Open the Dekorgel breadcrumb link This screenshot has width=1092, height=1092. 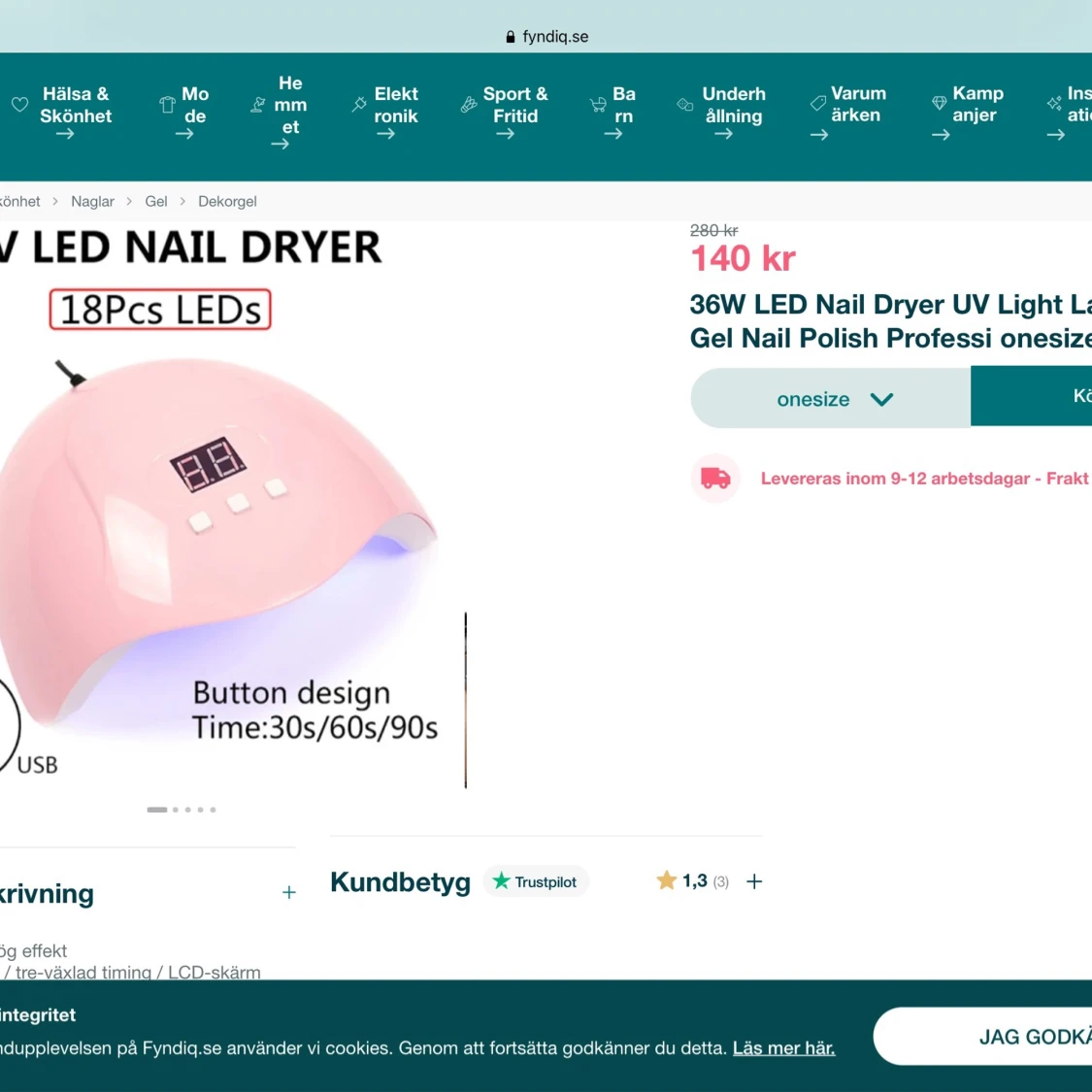pos(227,201)
